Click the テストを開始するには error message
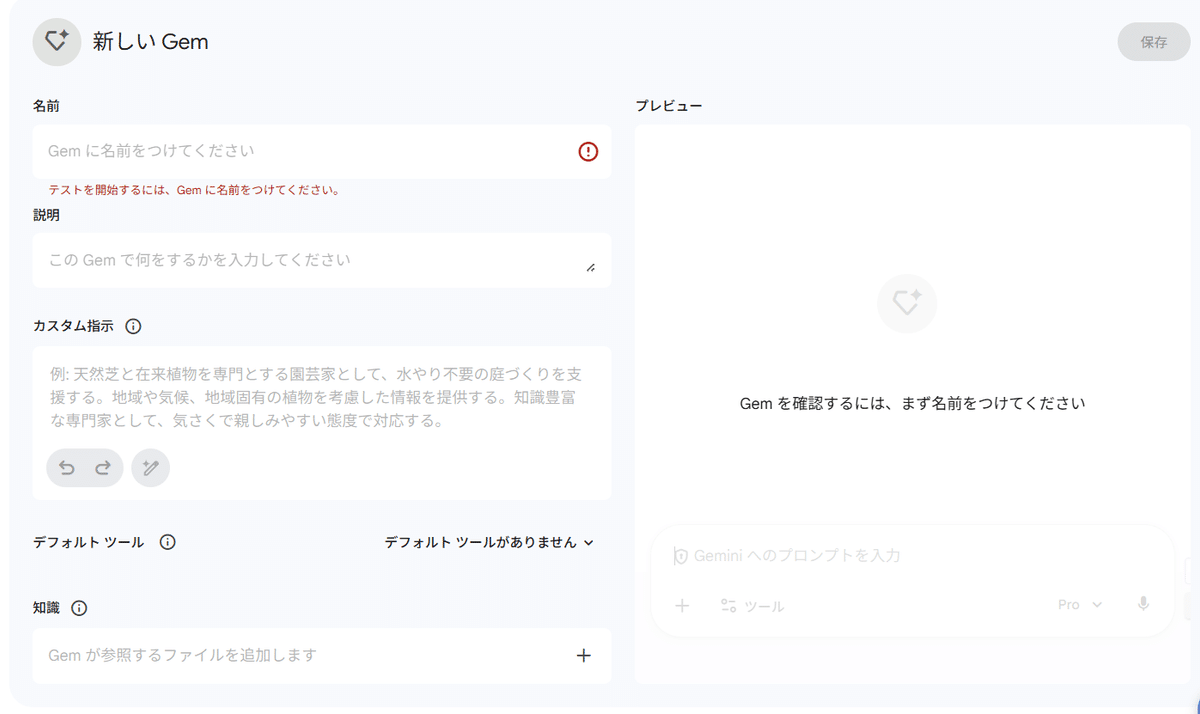1200x714 pixels. (x=194, y=190)
